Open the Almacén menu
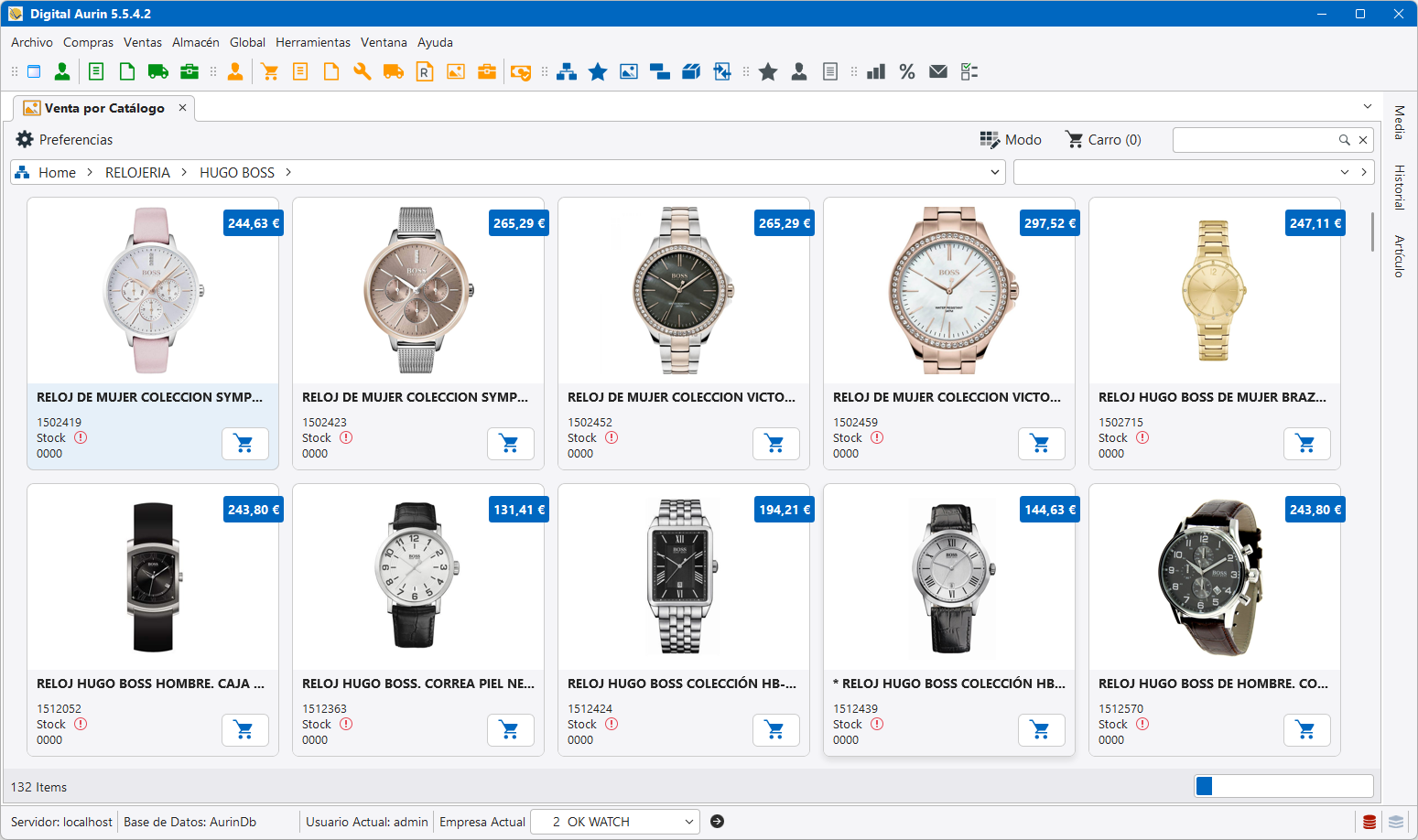 pyautogui.click(x=196, y=42)
